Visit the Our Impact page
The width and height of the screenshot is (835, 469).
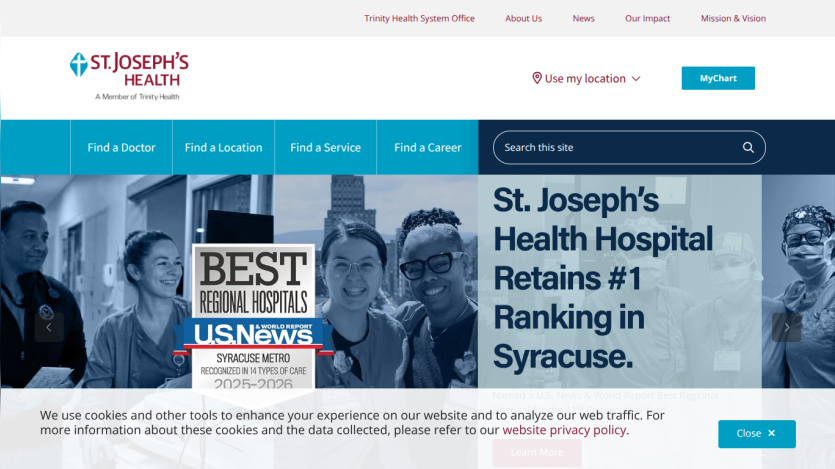(648, 18)
